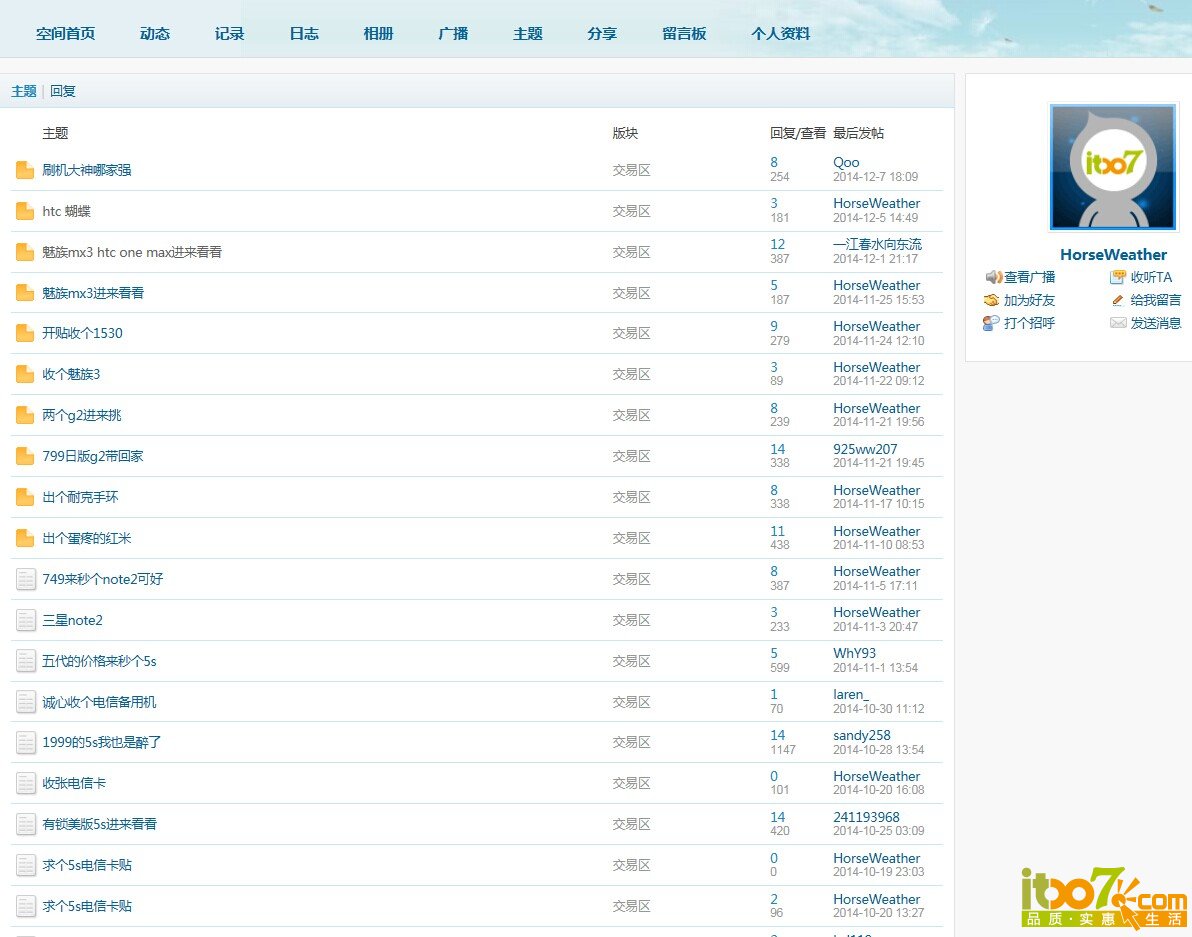This screenshot has height=937, width=1192.
Task: Click document icon beside 有锁美版5s进来看看
Action: click(26, 825)
